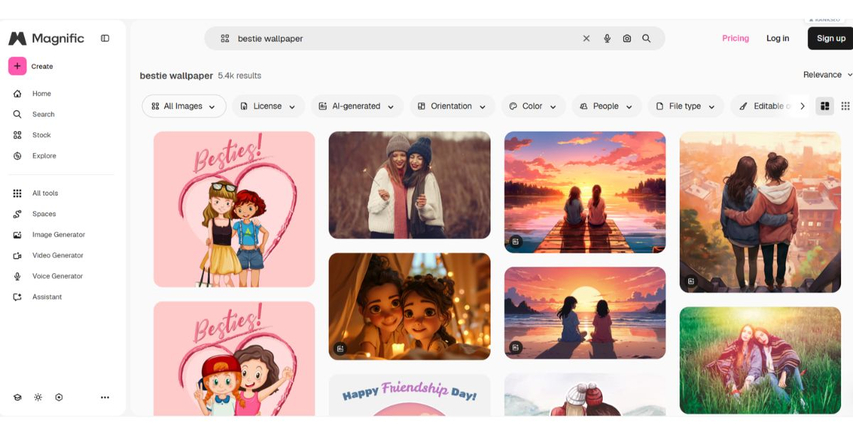The image size is (853, 448).
Task: Expand the All Images dropdown
Action: coord(183,106)
